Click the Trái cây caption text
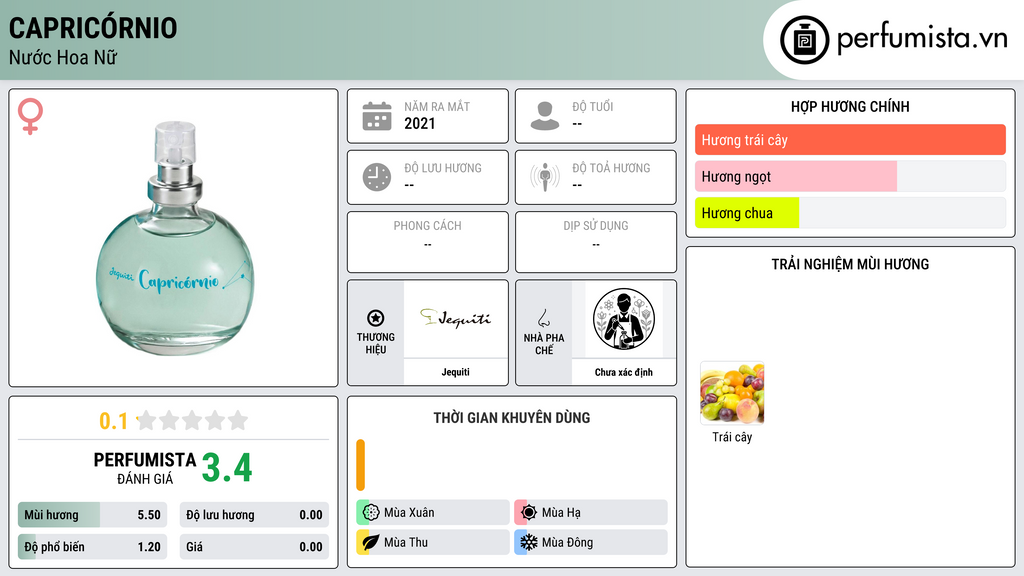 tap(732, 437)
